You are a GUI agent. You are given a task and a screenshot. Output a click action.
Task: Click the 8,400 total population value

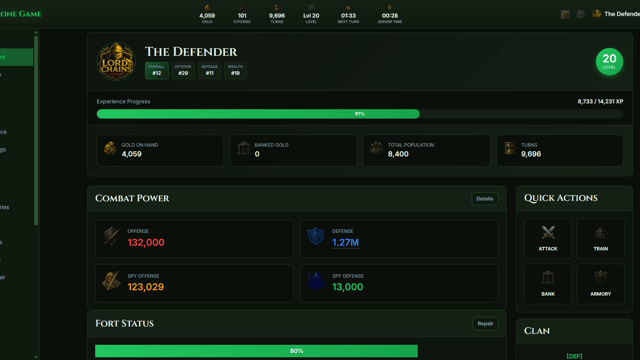(398, 154)
